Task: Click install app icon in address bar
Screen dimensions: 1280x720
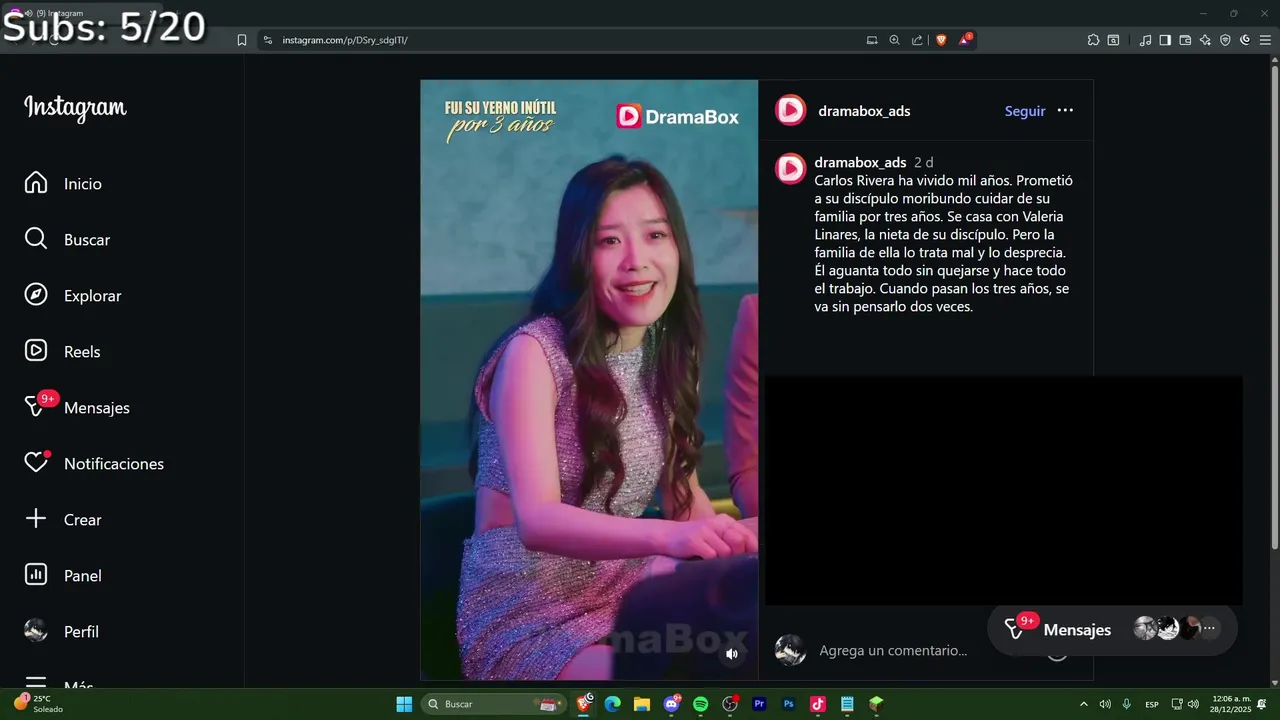Action: pos(872,40)
